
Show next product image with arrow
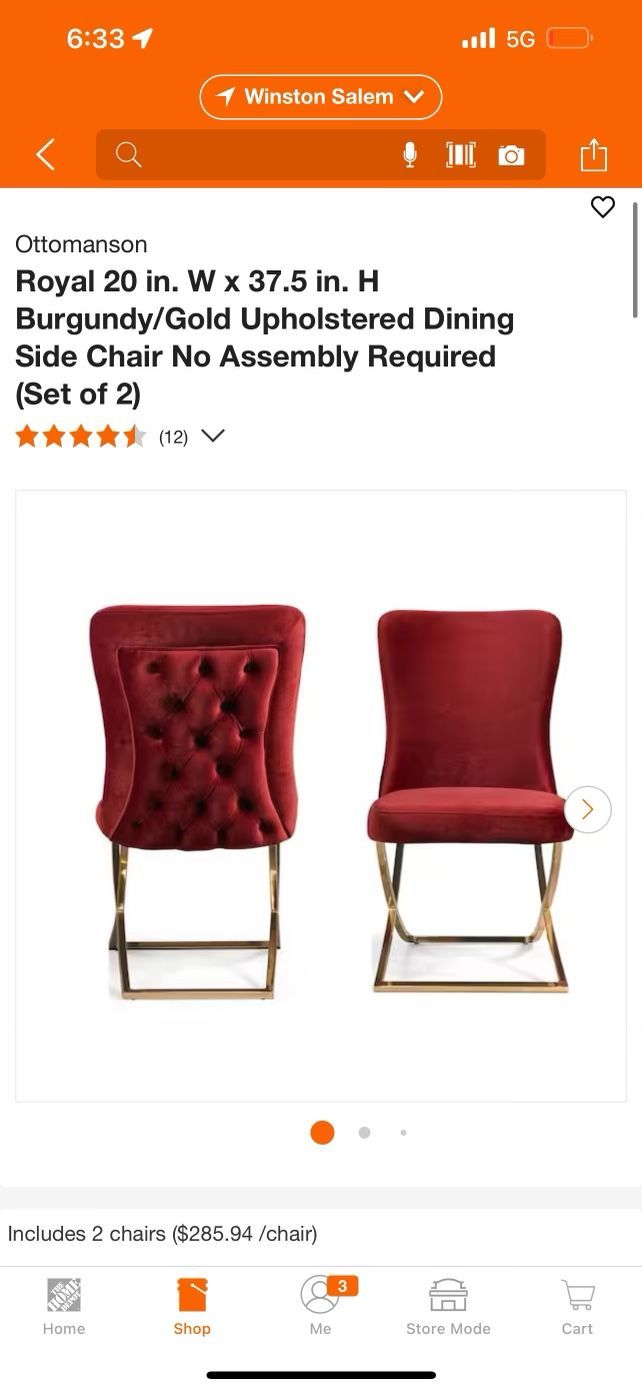pos(588,809)
